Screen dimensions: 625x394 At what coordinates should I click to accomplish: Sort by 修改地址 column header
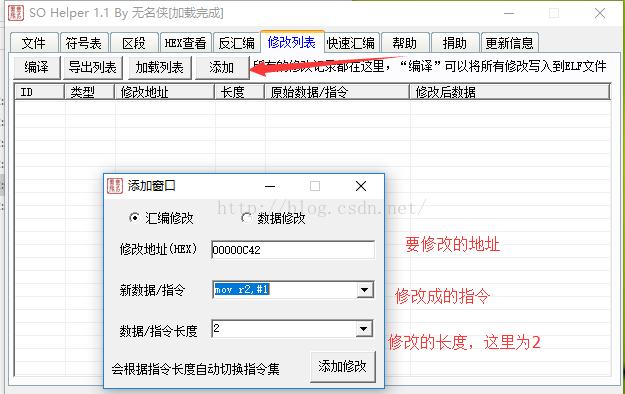coord(164,92)
